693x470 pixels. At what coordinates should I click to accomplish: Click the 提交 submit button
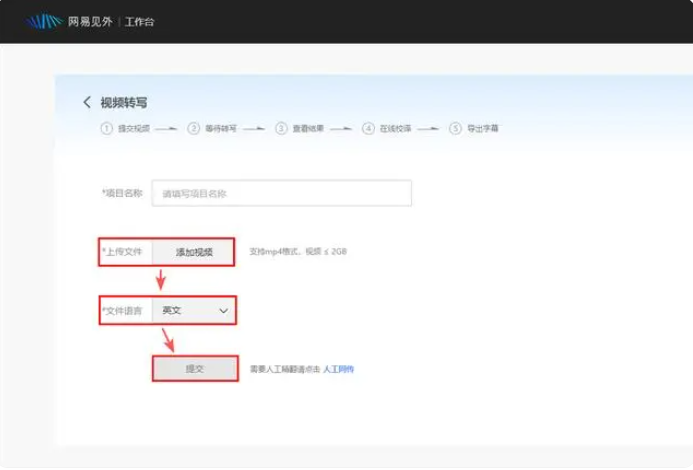point(195,369)
